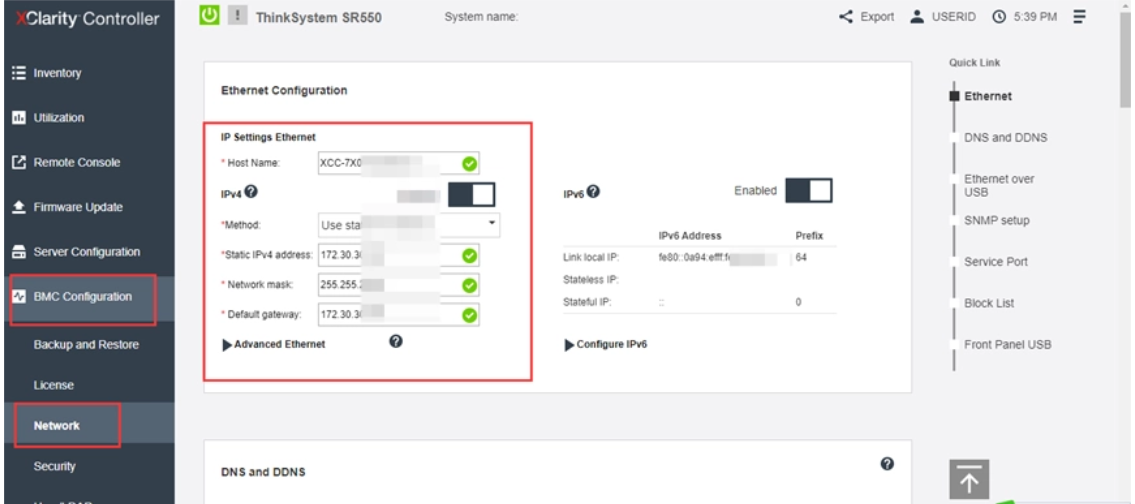The width and height of the screenshot is (1135, 504).
Task: Click the Utilization chart icon
Action: coord(19,118)
